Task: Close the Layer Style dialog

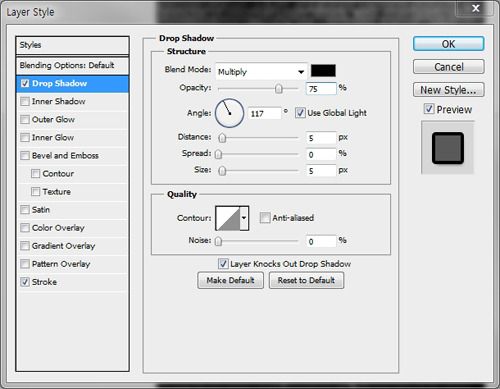Action: click(476, 8)
